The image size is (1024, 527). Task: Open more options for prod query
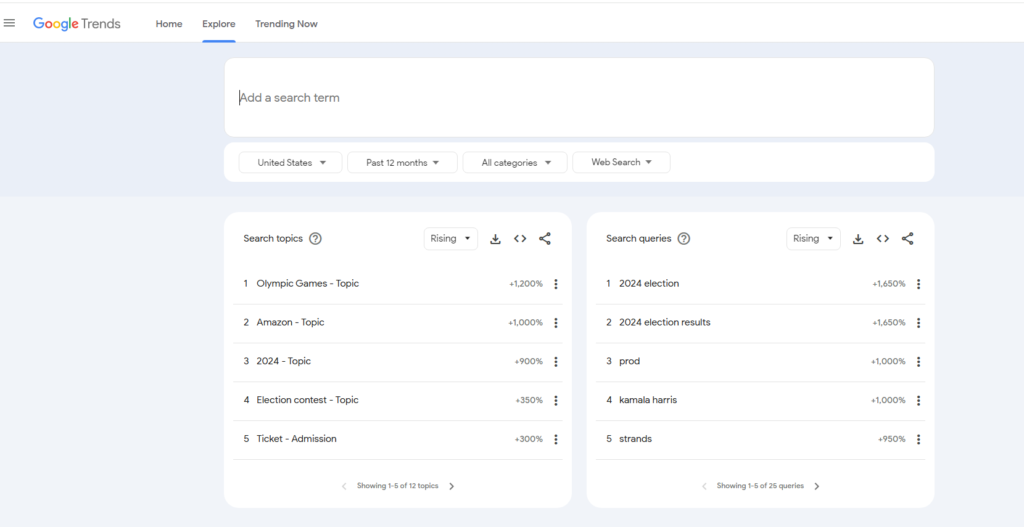[x=918, y=362]
